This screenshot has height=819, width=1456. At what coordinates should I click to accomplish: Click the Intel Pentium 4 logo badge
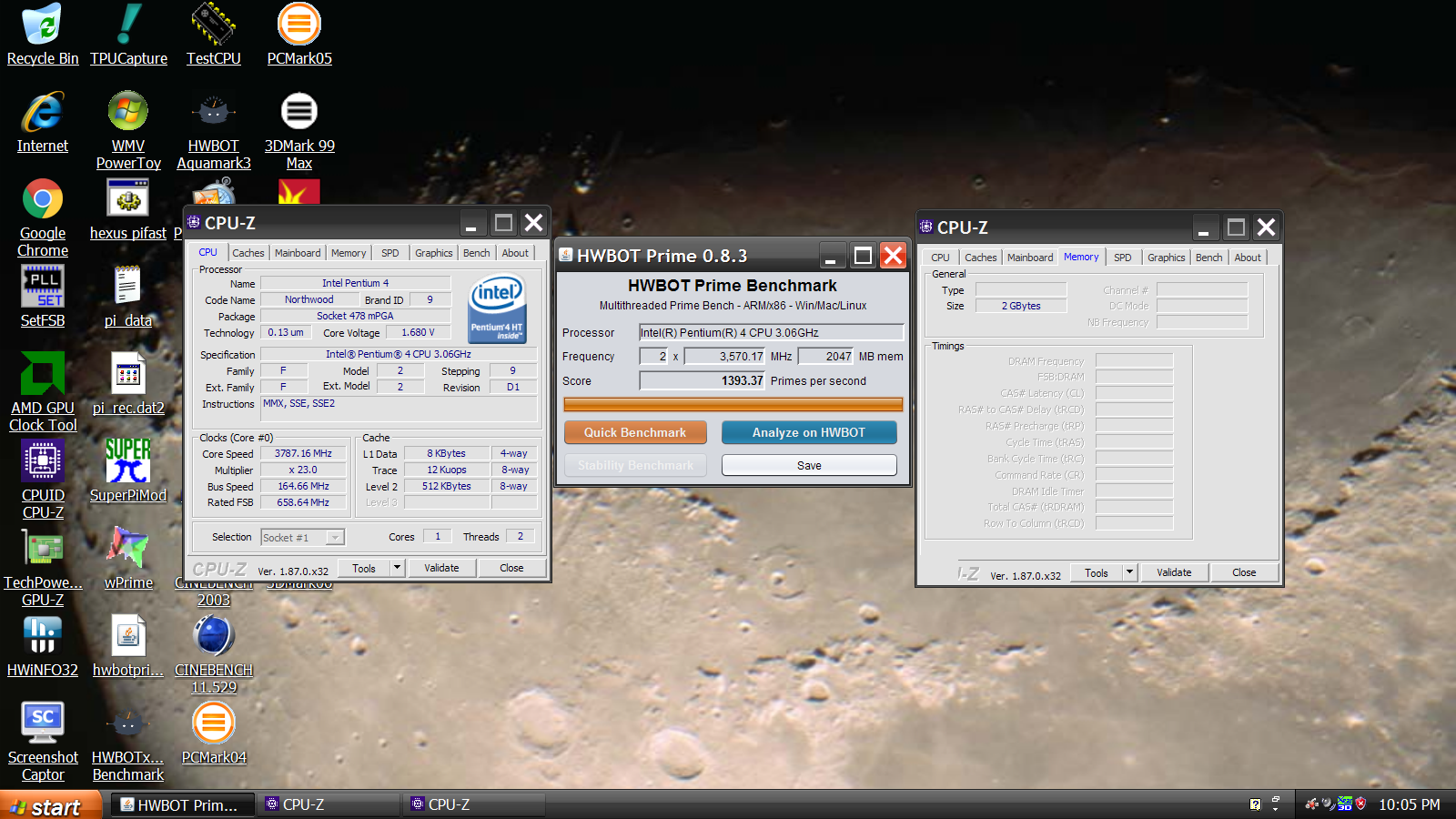click(497, 309)
